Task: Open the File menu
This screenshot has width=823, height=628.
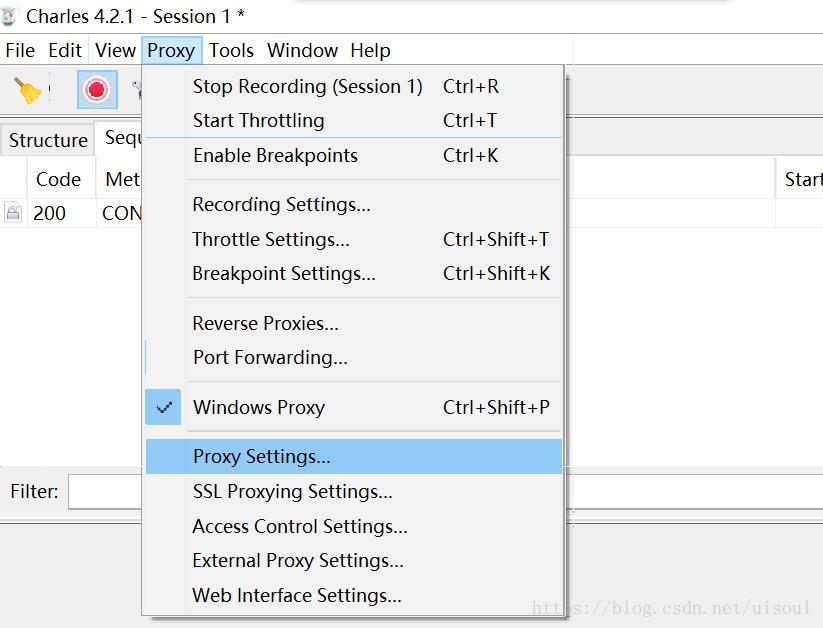Action: tap(20, 50)
